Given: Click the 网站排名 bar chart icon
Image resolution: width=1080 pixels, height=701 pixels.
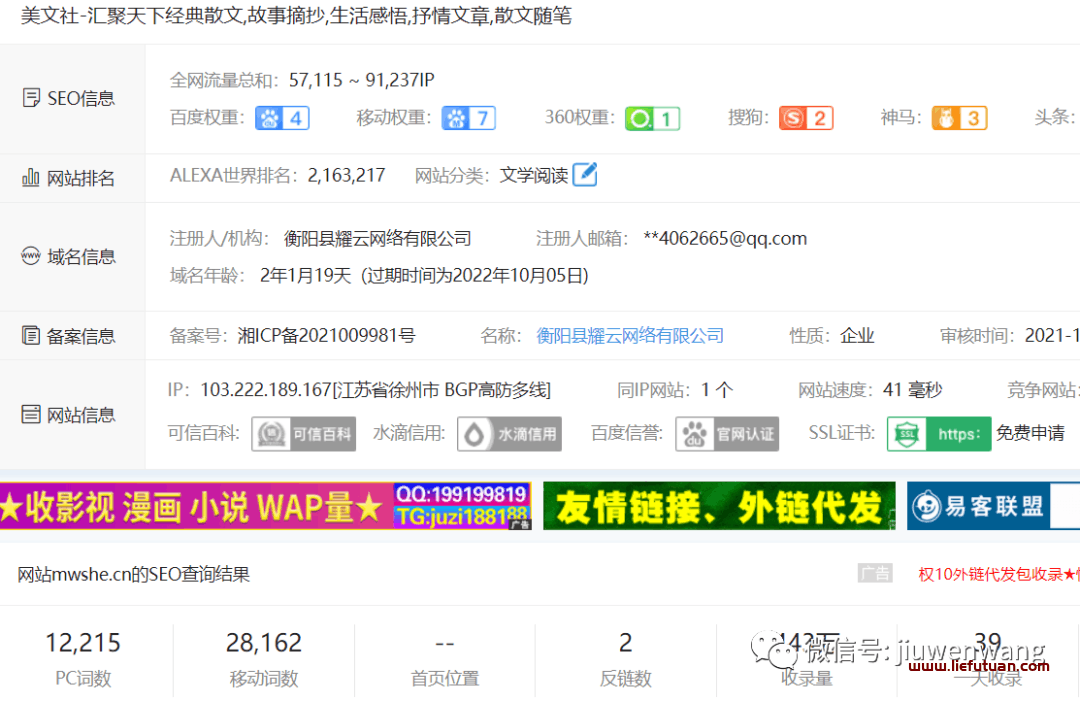Looking at the screenshot, I should (30, 178).
